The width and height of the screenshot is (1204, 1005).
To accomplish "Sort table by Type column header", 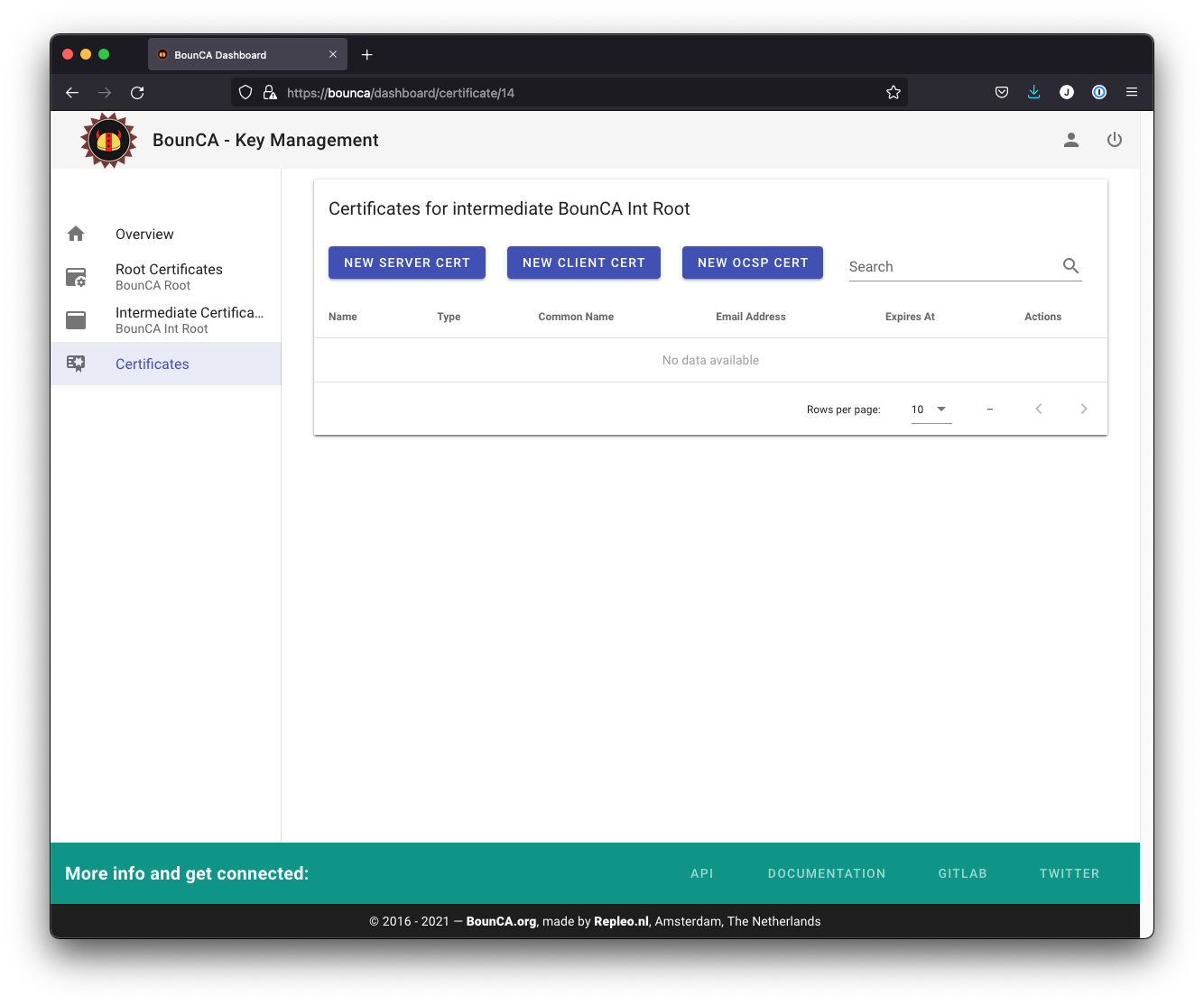I will coord(449,317).
